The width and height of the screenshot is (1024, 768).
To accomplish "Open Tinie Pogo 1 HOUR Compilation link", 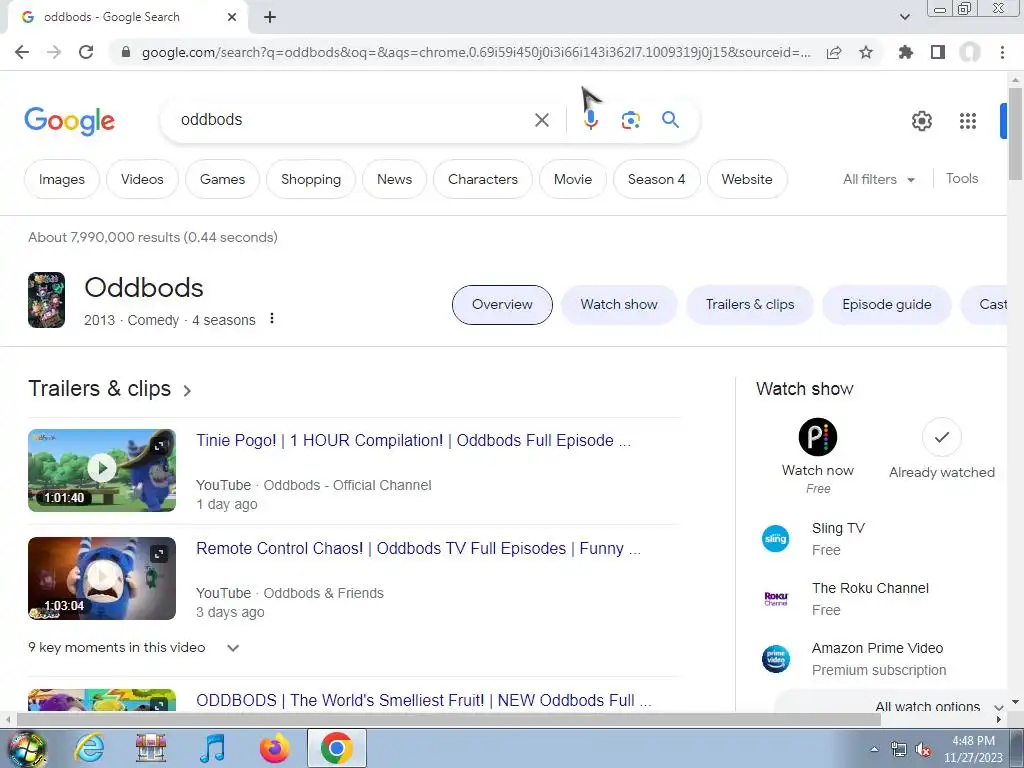I will (413, 441).
